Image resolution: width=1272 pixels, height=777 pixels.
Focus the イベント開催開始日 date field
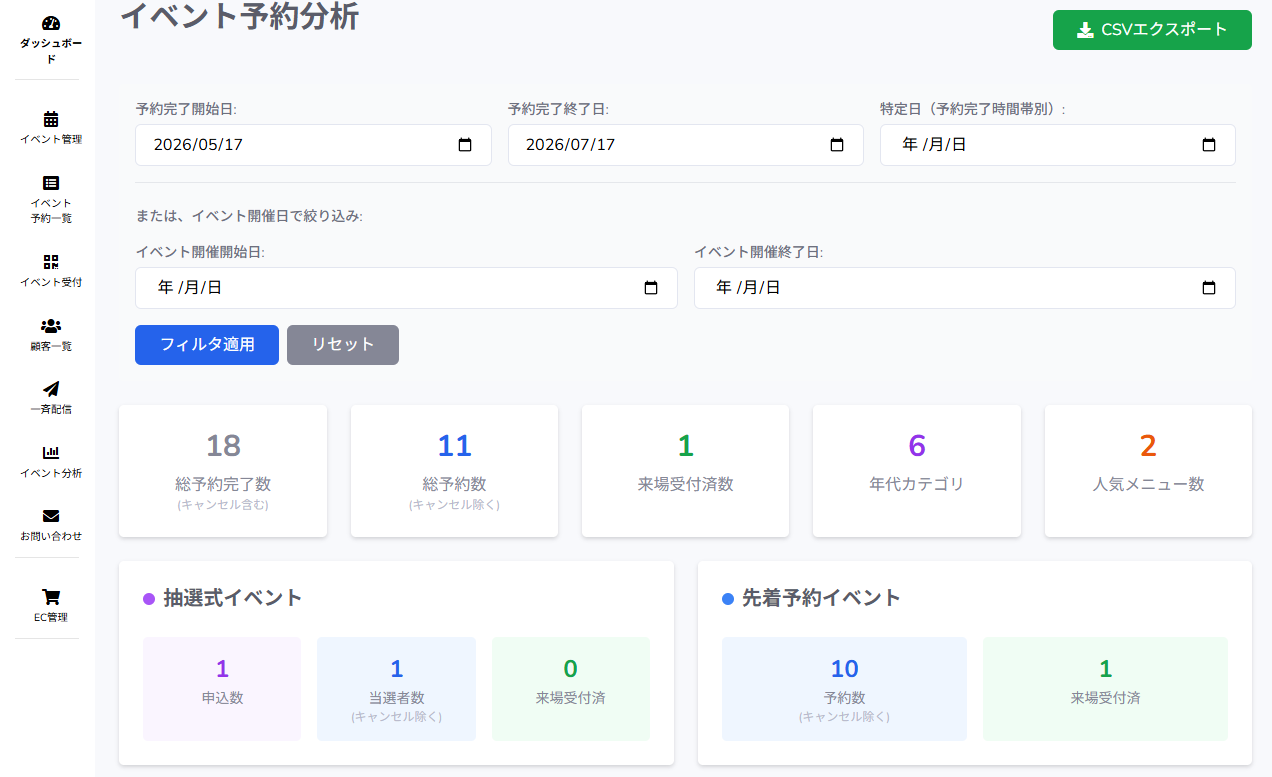pos(406,288)
